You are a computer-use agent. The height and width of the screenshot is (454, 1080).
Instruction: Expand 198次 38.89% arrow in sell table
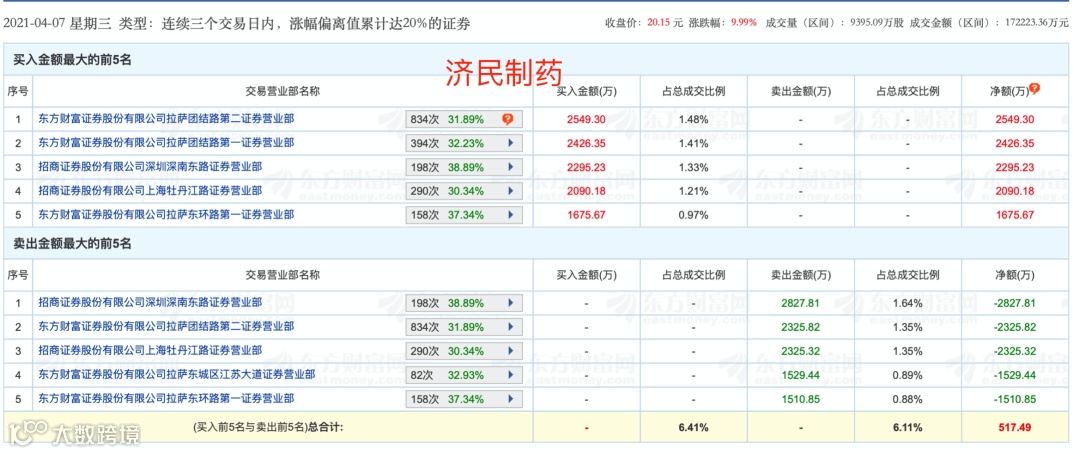point(510,302)
